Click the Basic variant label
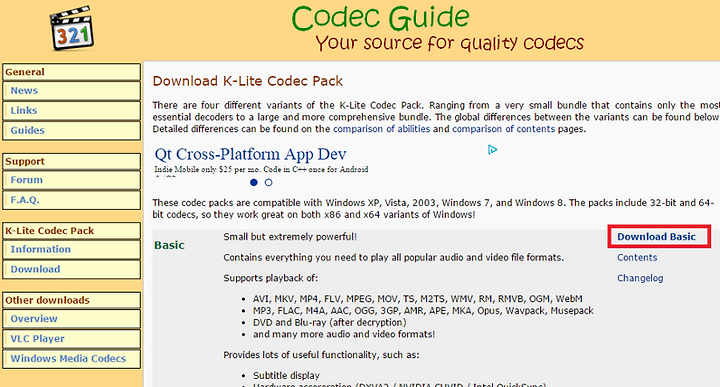 click(169, 245)
